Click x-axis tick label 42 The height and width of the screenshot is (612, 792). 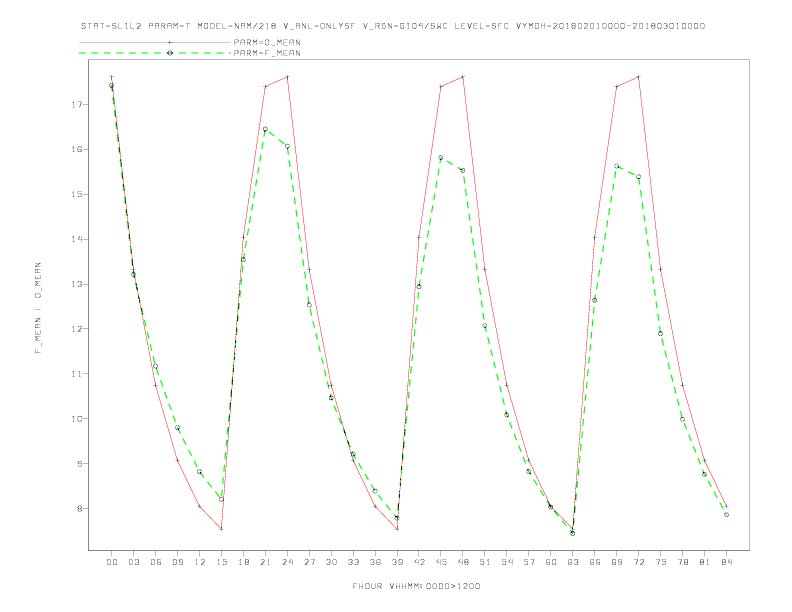coord(419,562)
